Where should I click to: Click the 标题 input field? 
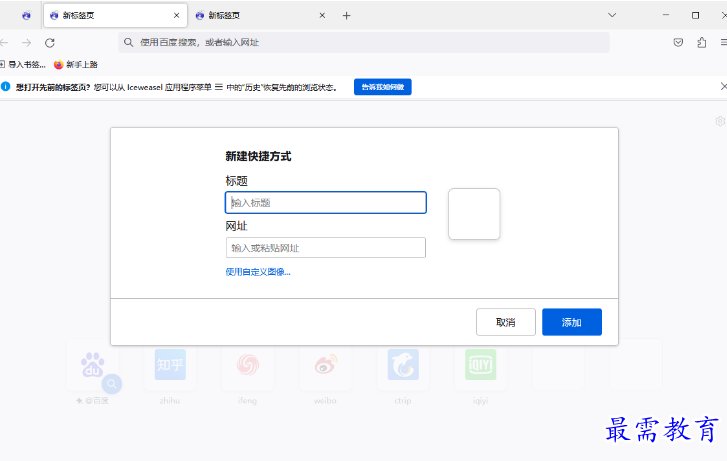pos(326,203)
